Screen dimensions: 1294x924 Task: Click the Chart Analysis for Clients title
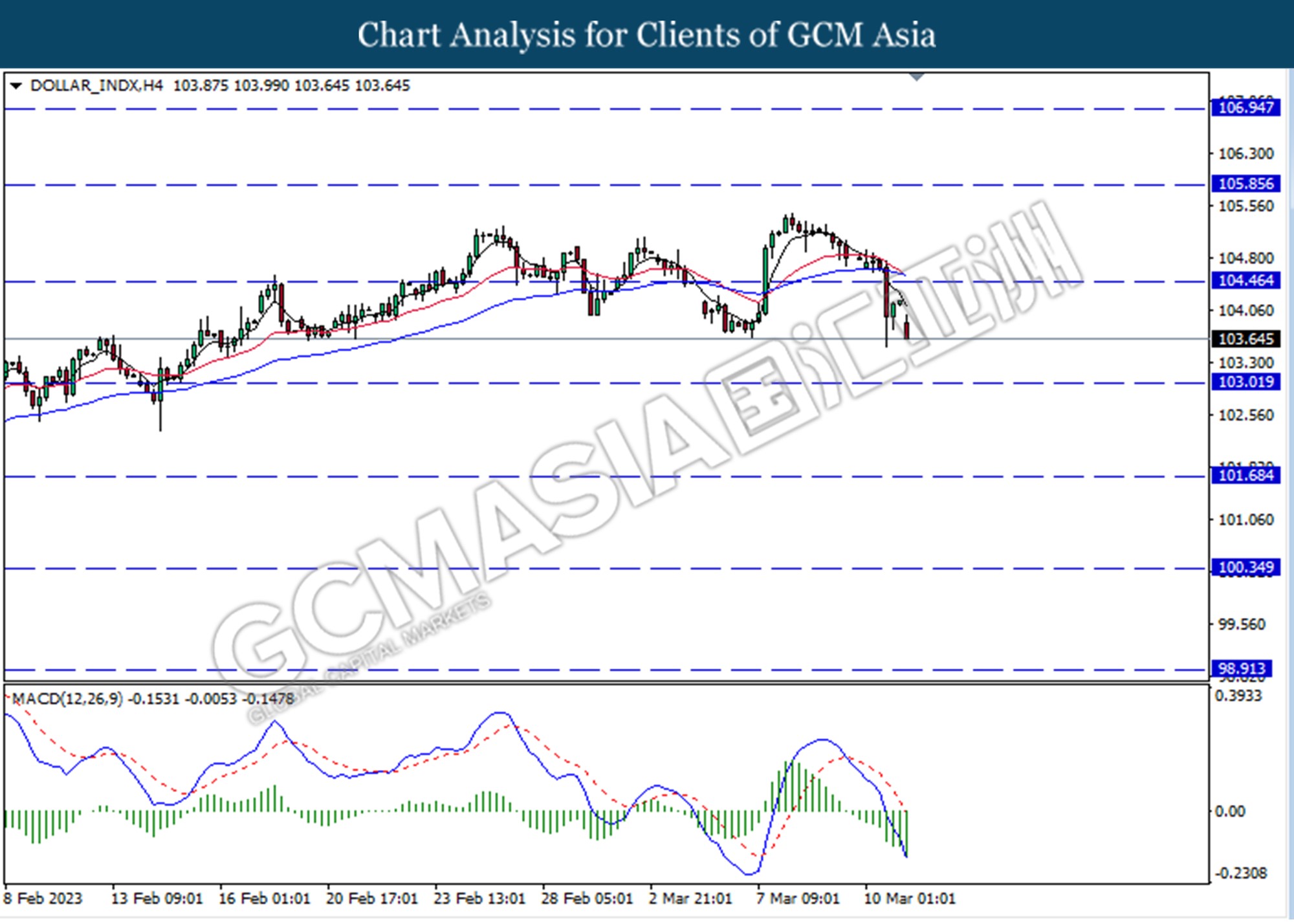[x=646, y=35]
